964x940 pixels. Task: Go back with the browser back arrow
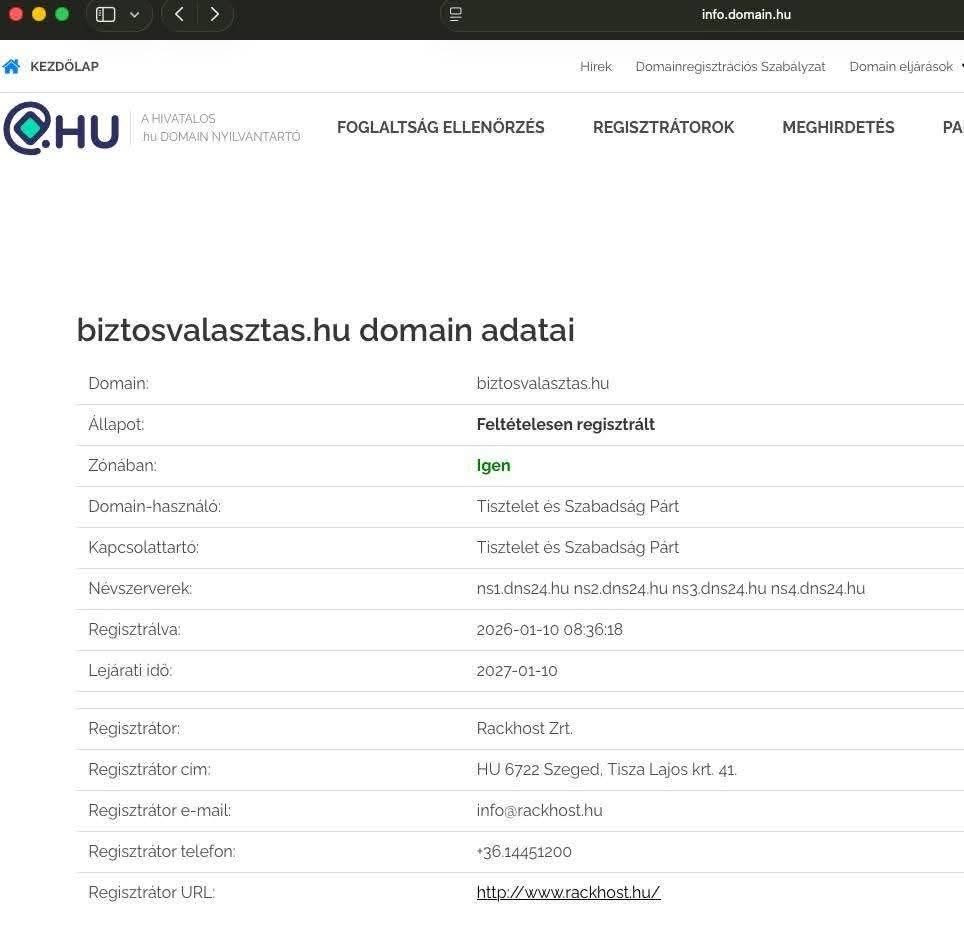click(x=180, y=14)
